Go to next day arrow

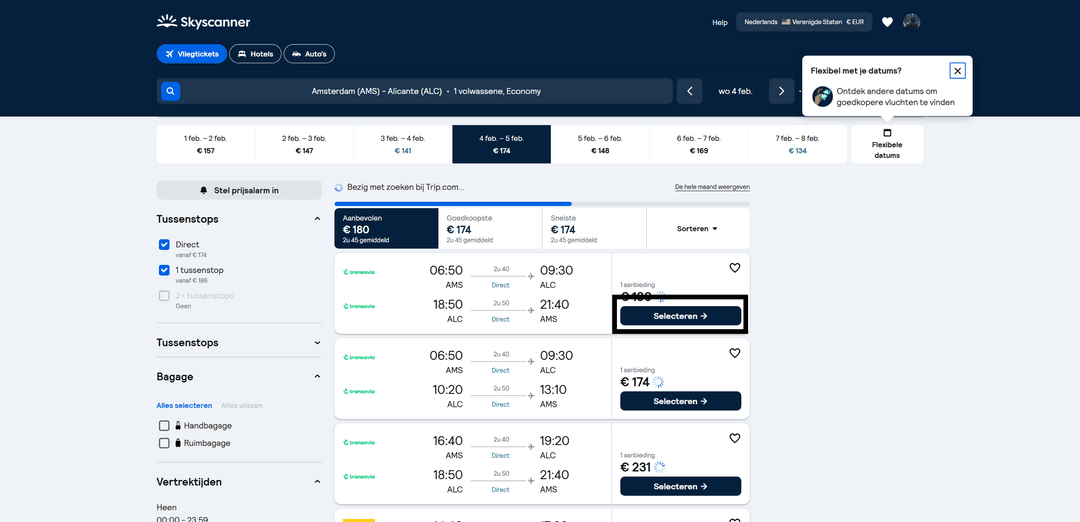click(781, 91)
